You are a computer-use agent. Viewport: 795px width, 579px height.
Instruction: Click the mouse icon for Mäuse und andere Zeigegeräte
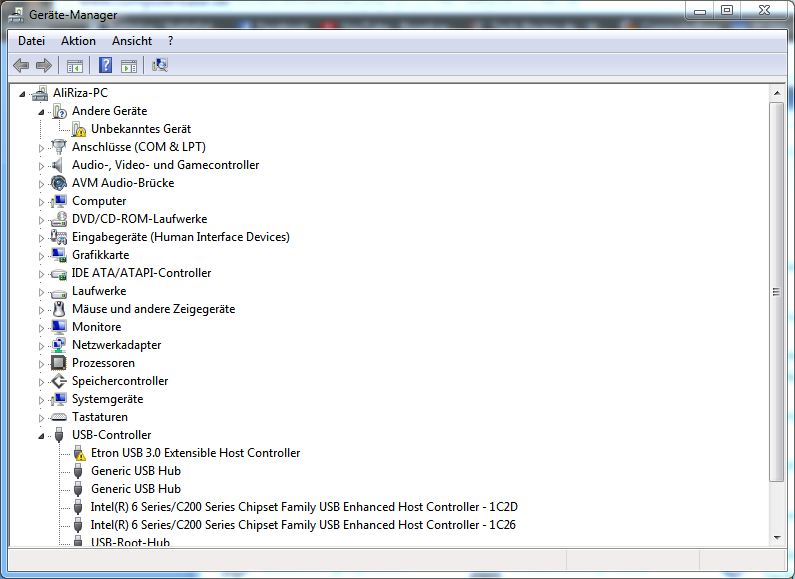(x=59, y=309)
